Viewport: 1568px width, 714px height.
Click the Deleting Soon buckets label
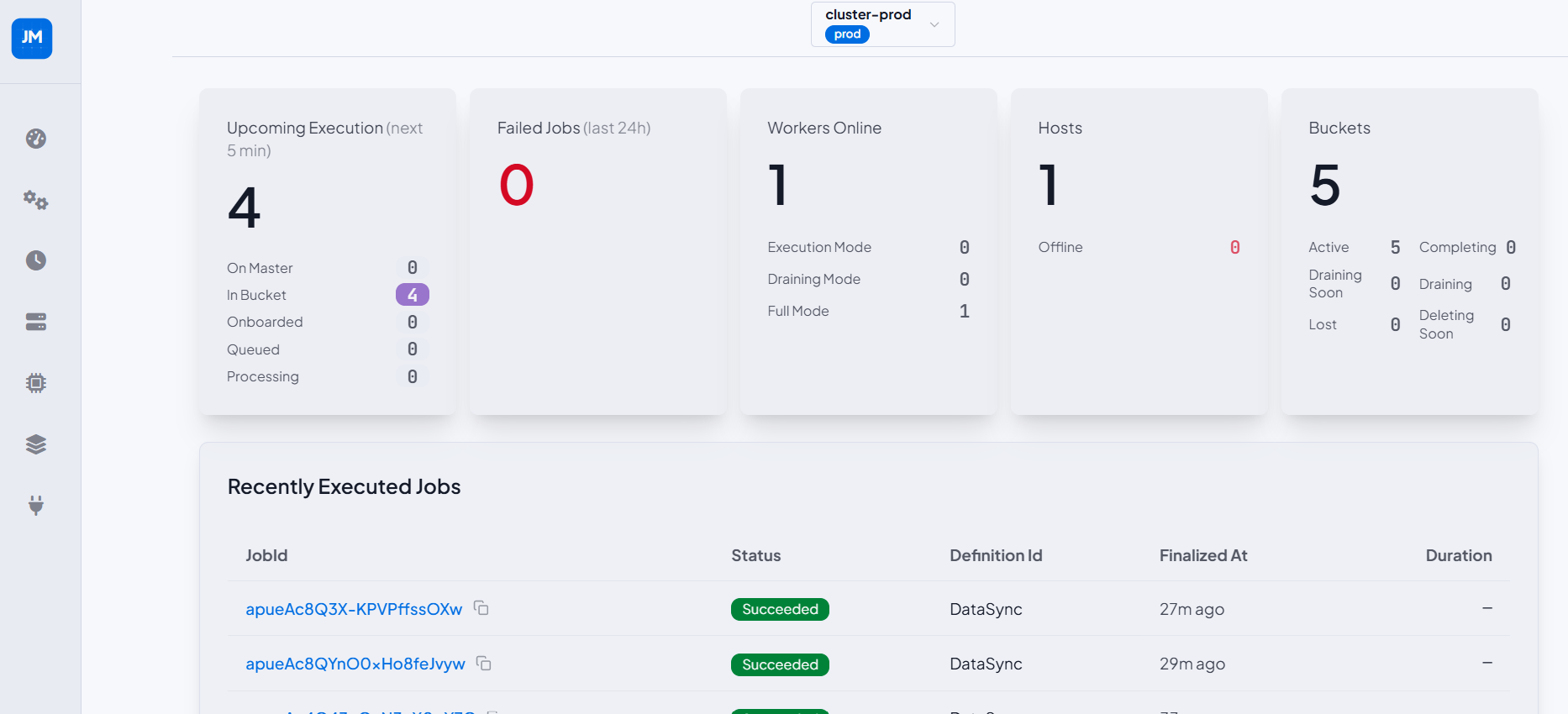tap(1446, 324)
